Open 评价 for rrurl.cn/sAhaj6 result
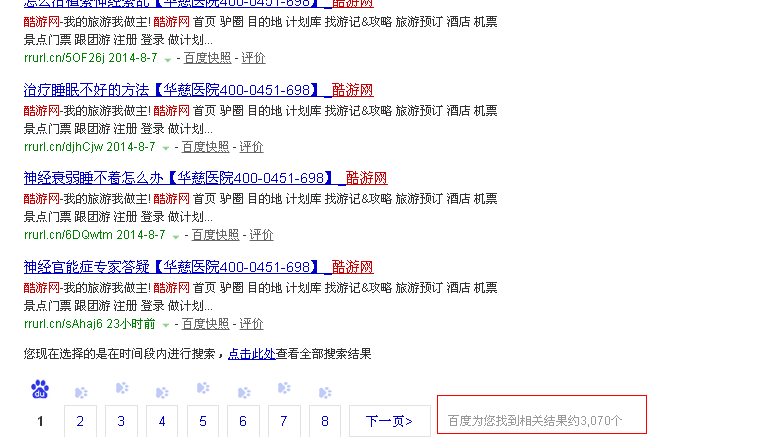 pos(251,324)
